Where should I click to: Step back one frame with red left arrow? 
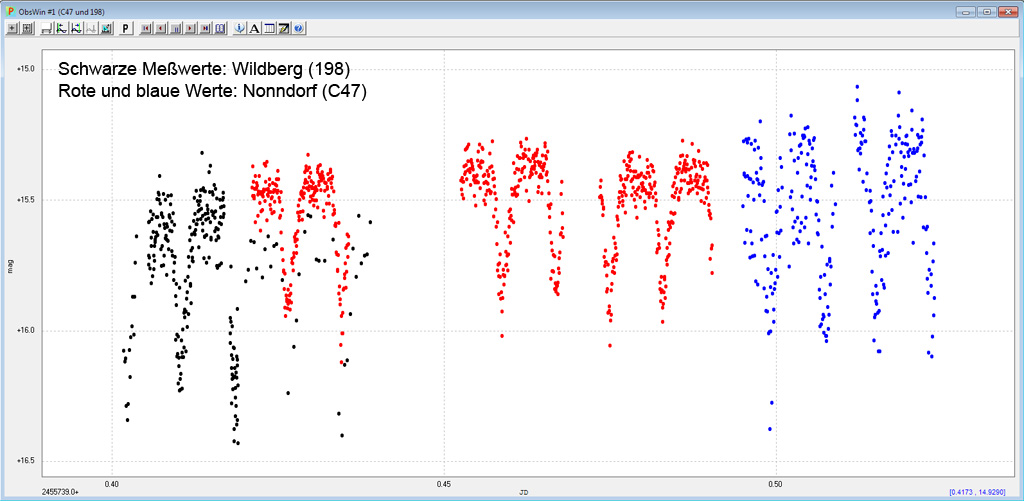click(x=161, y=28)
